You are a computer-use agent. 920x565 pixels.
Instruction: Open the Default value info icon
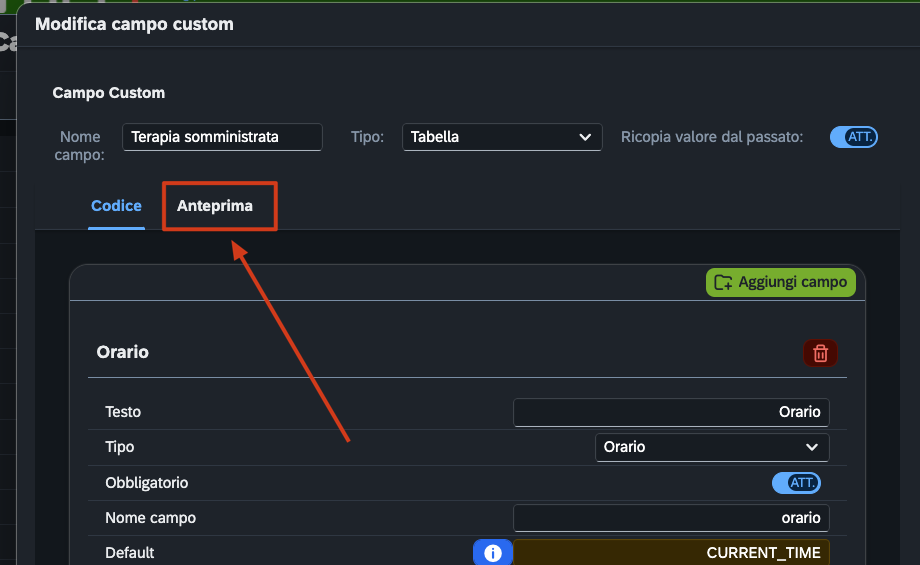click(x=492, y=553)
